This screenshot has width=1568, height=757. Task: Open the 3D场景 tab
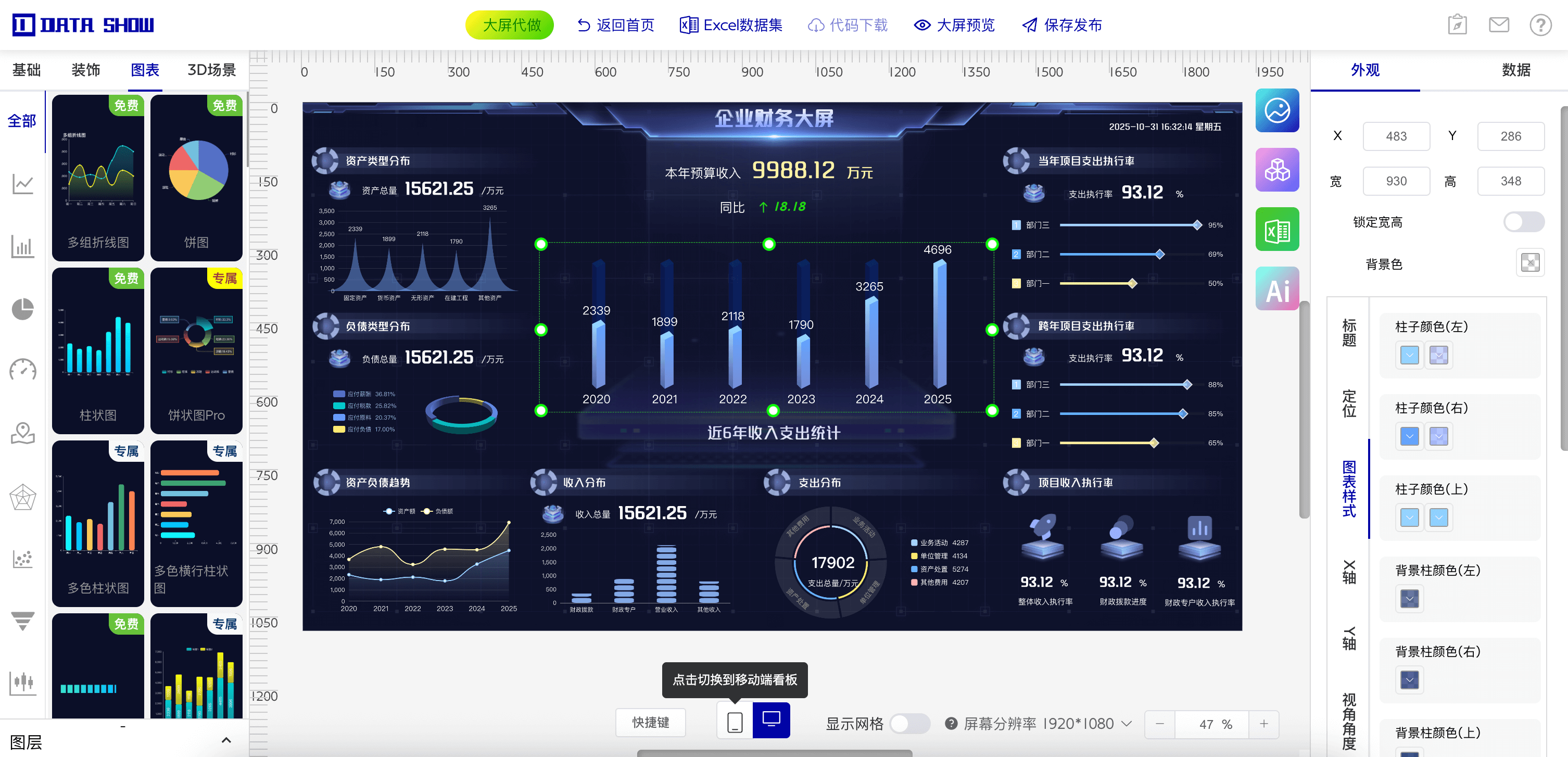tap(211, 70)
